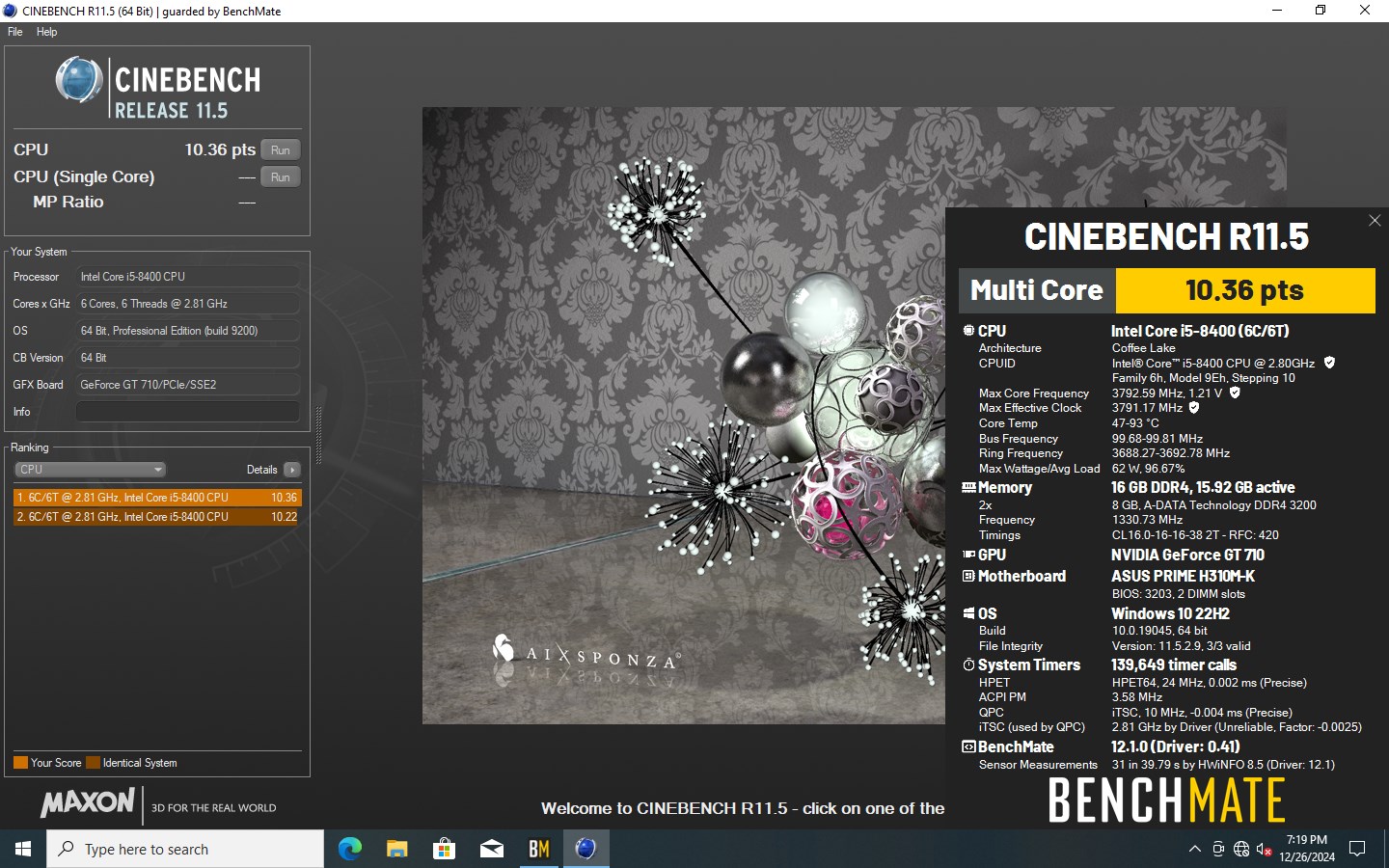Click the OS Windows section icon
This screenshot has width=1389, height=868.
968,613
